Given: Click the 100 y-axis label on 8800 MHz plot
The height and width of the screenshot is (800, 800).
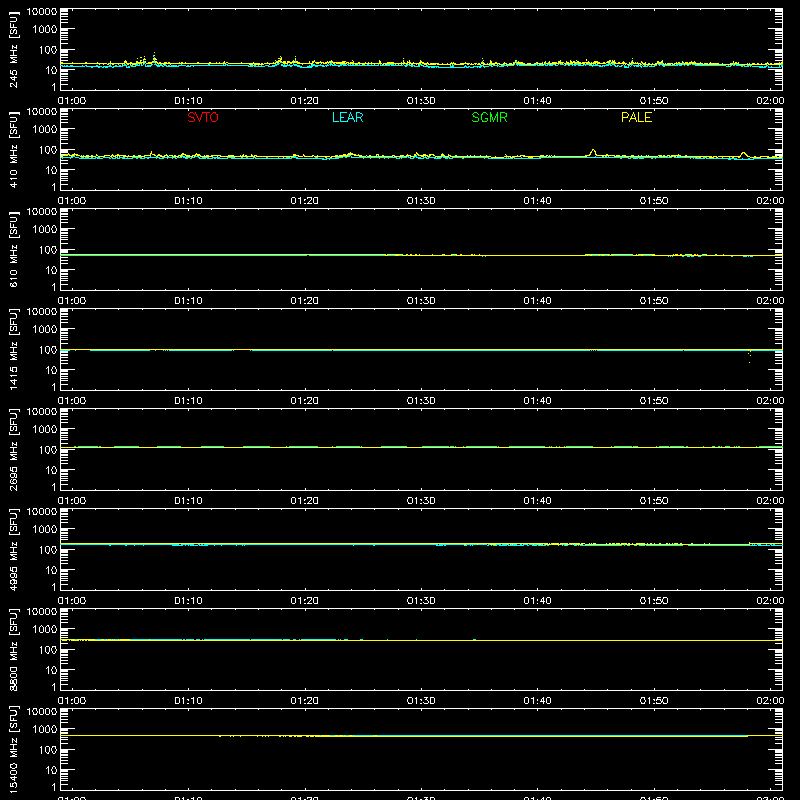Looking at the screenshot, I should tap(48, 650).
